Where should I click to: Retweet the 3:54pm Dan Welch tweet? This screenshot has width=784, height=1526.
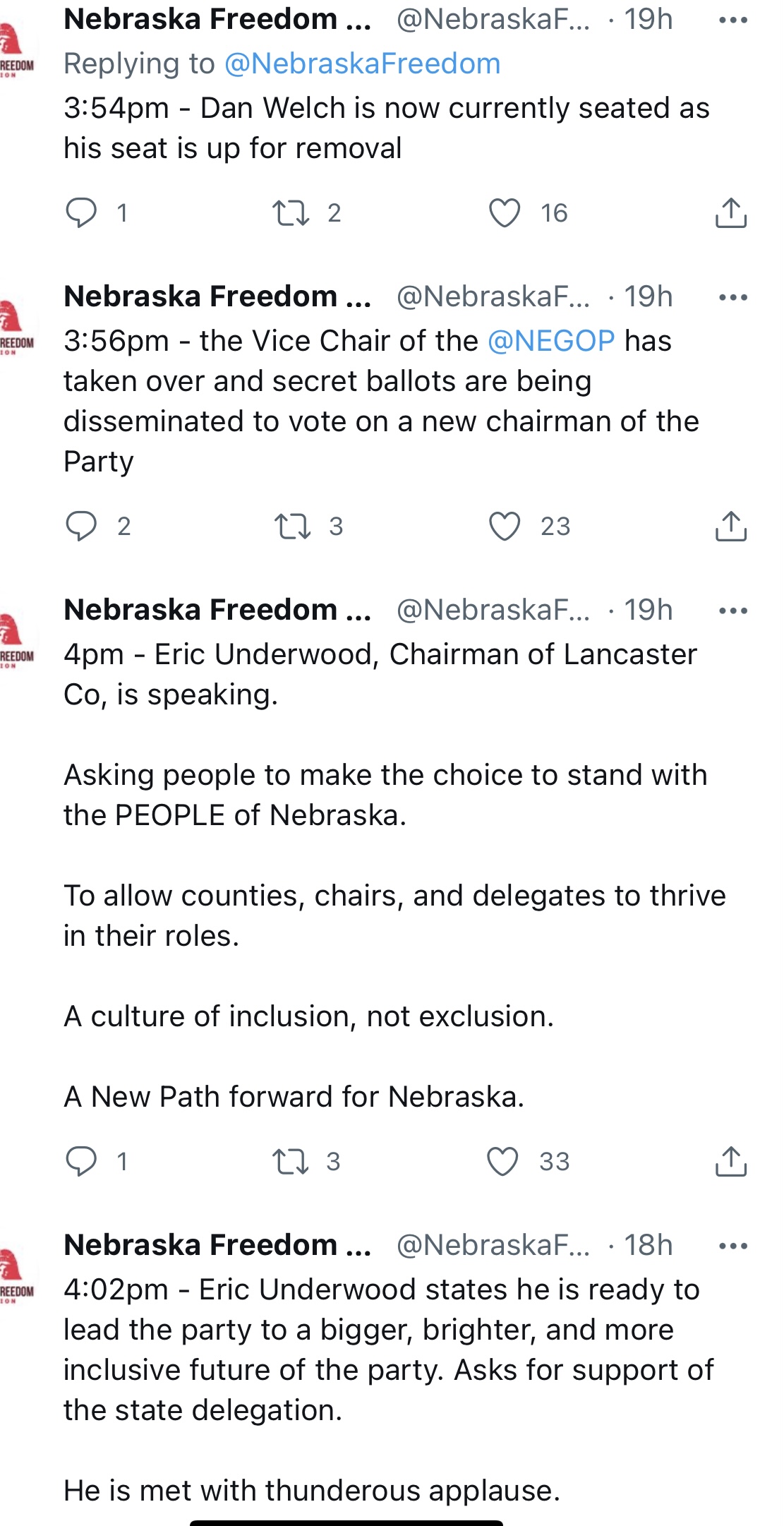click(291, 212)
